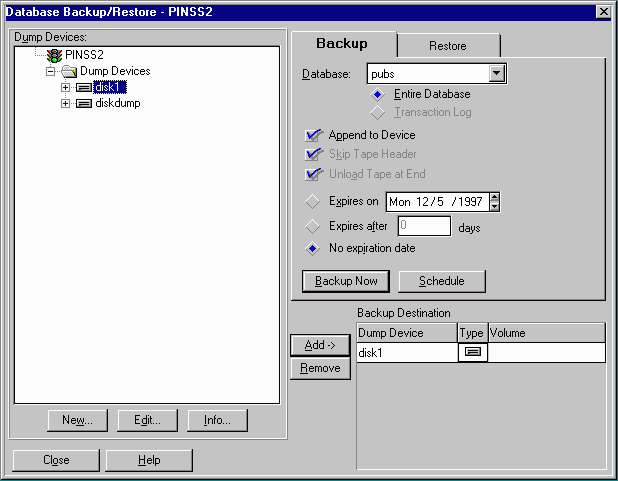Expand the diskdump tree node
This screenshot has width=618, height=481.
click(x=66, y=103)
